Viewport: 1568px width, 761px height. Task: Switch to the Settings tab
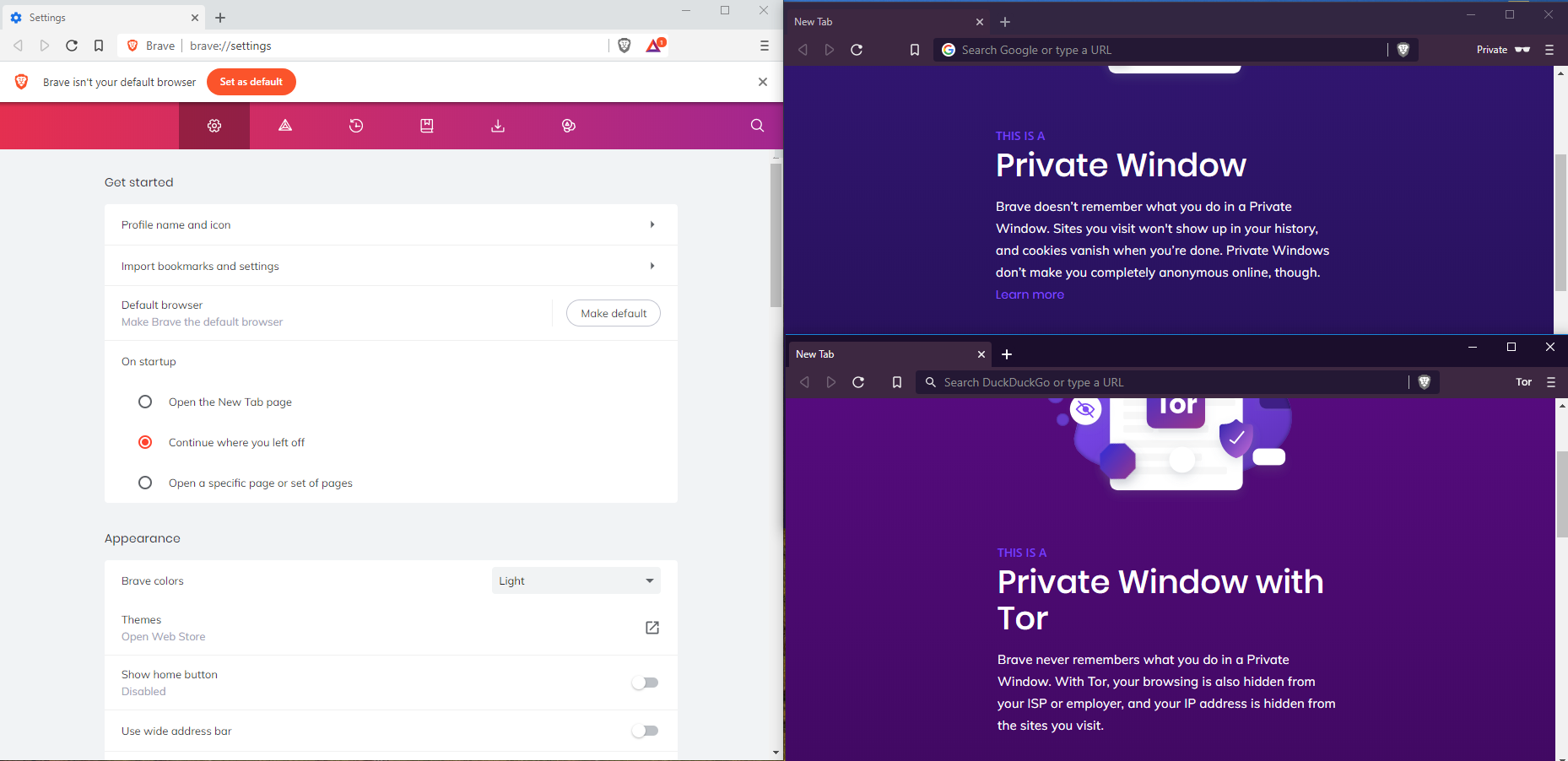tap(103, 18)
